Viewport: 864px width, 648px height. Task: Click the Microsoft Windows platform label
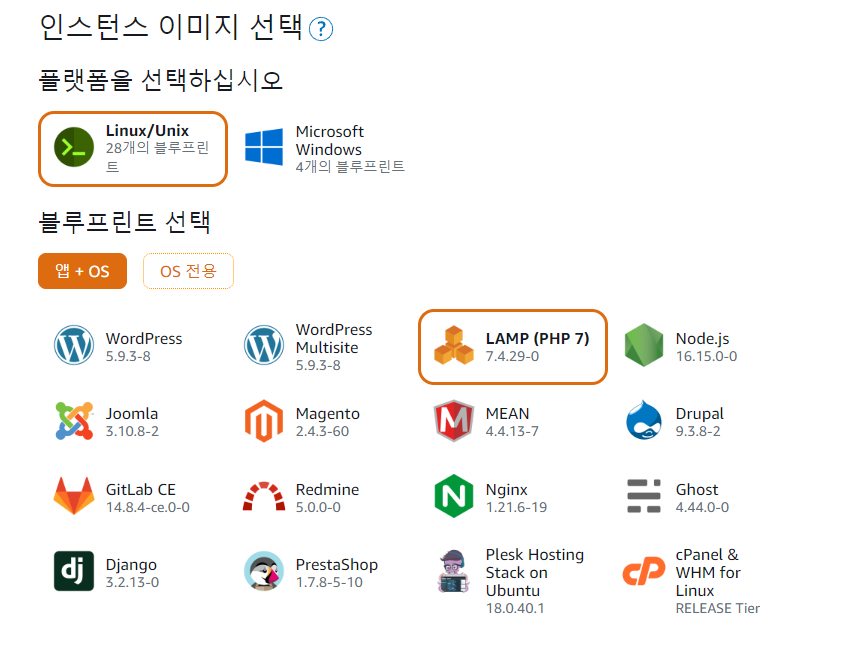[330, 141]
